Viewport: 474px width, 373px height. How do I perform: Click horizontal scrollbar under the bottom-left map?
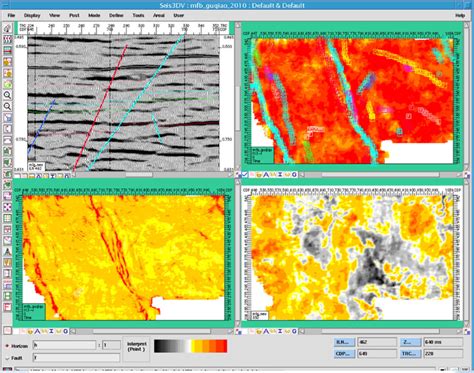(151, 331)
